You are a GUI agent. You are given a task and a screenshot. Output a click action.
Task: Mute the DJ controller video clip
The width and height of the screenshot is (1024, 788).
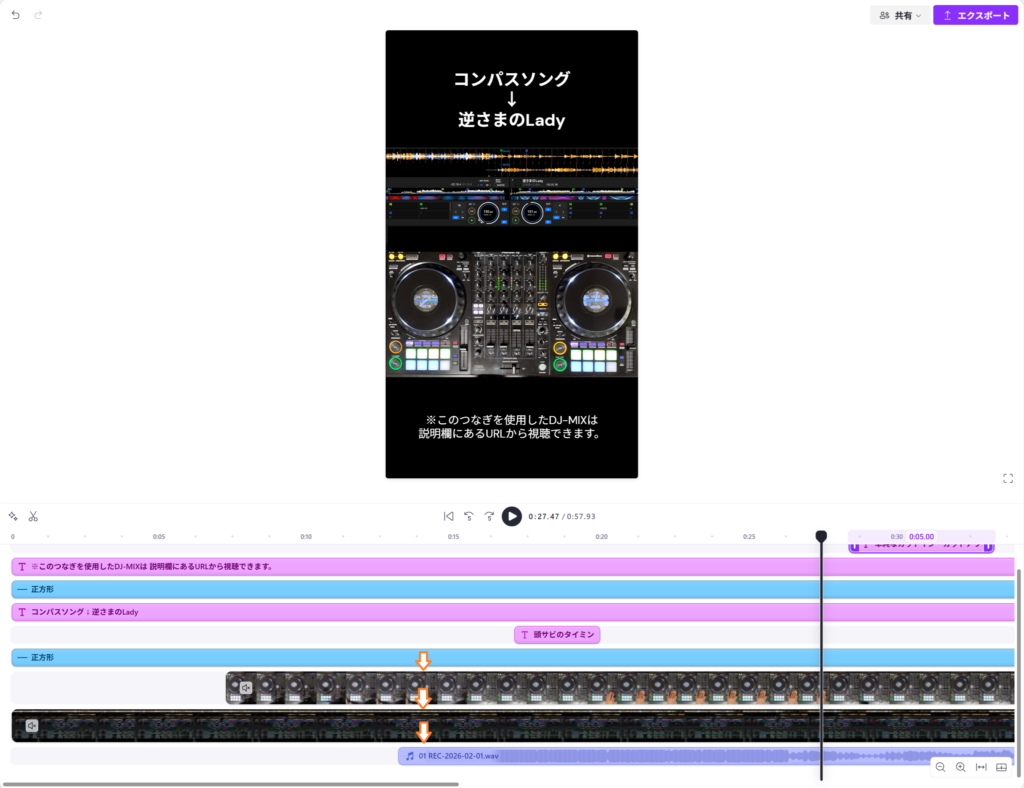246,688
